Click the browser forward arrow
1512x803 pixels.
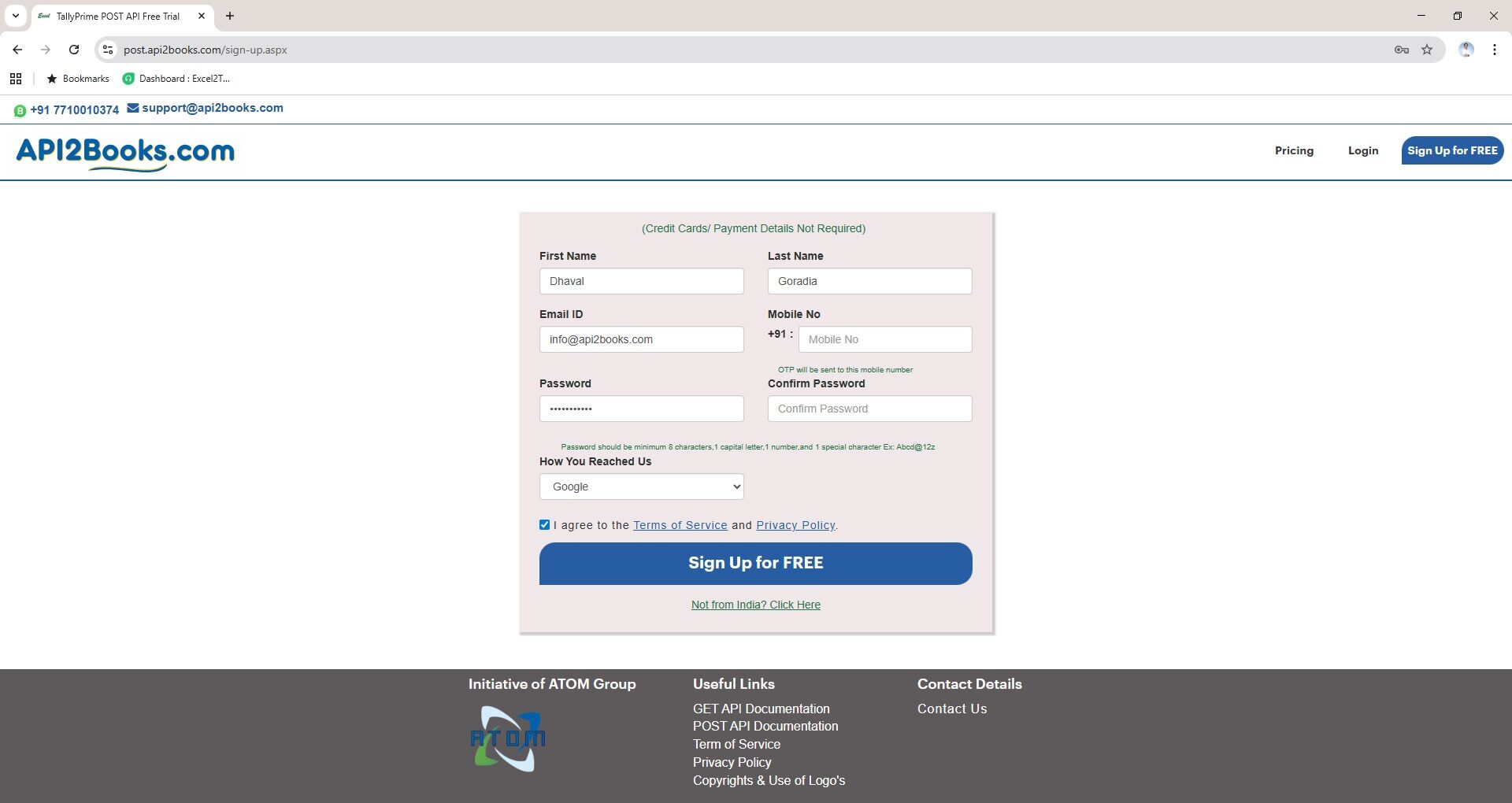[x=46, y=50]
